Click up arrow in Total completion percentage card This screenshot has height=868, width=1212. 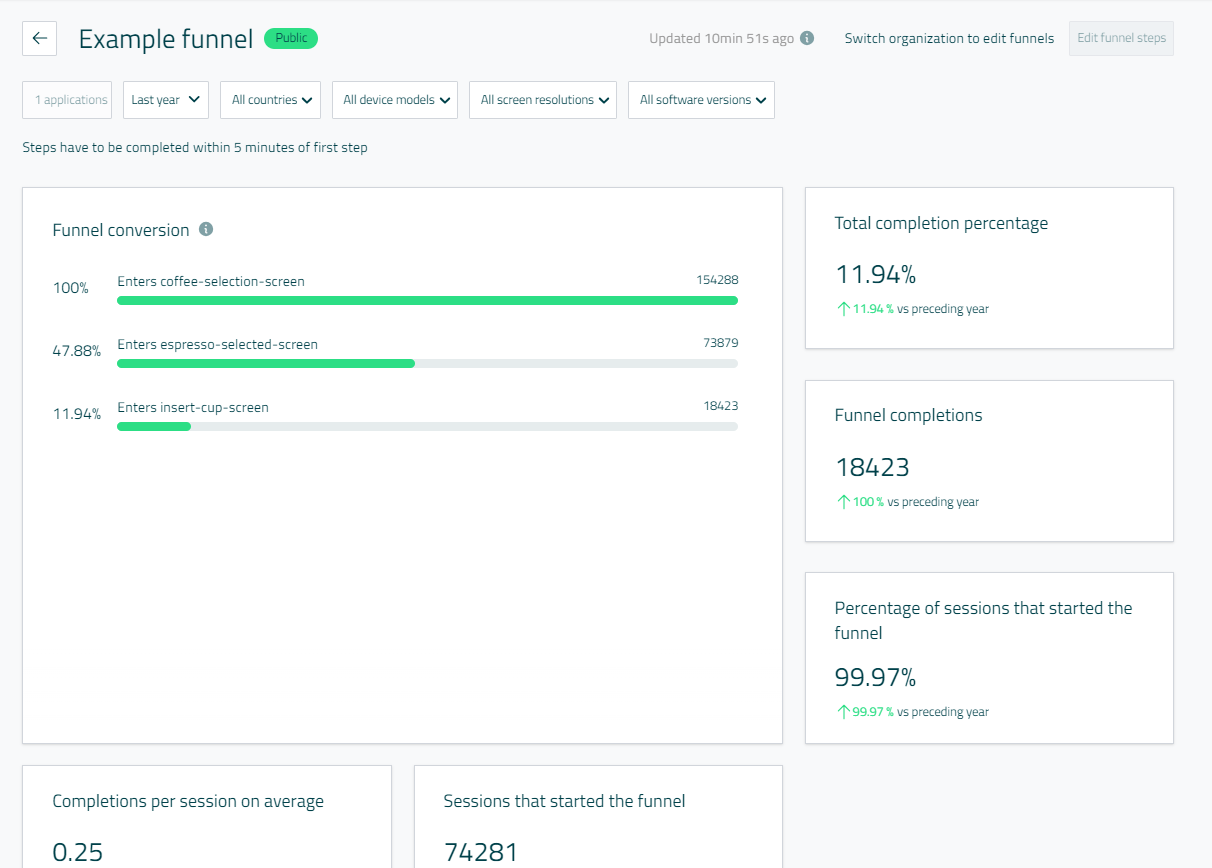(842, 309)
